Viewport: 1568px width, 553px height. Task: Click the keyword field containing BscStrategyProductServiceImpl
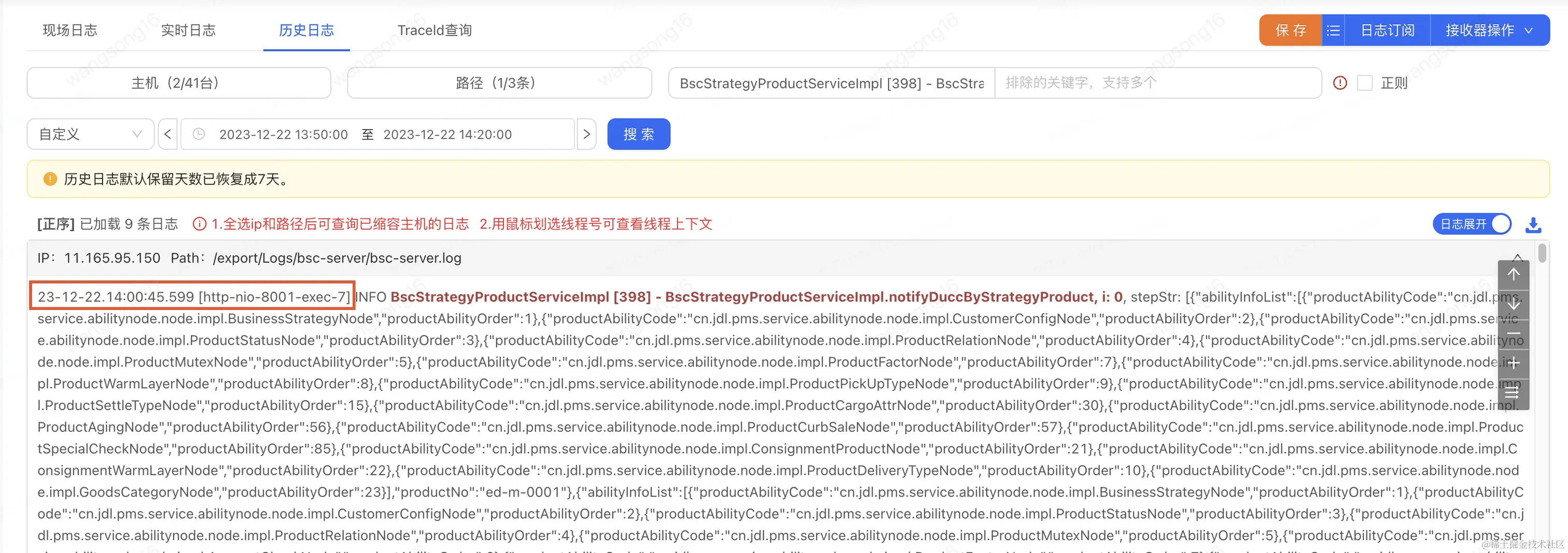click(x=832, y=83)
